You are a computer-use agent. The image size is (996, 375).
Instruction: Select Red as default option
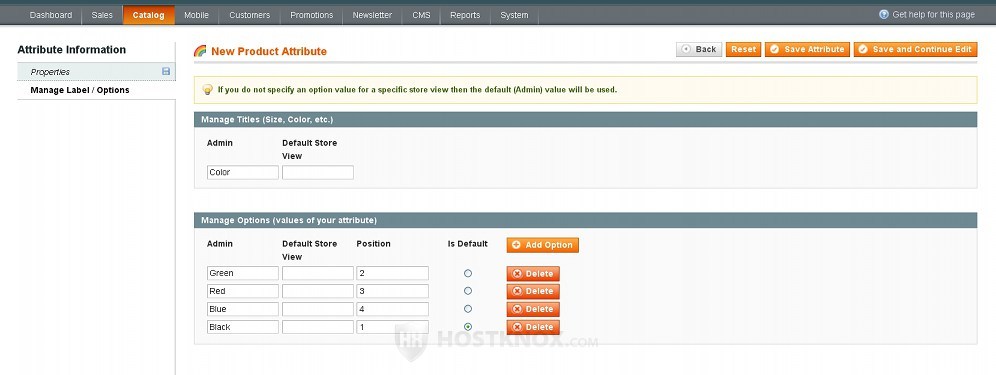468,291
